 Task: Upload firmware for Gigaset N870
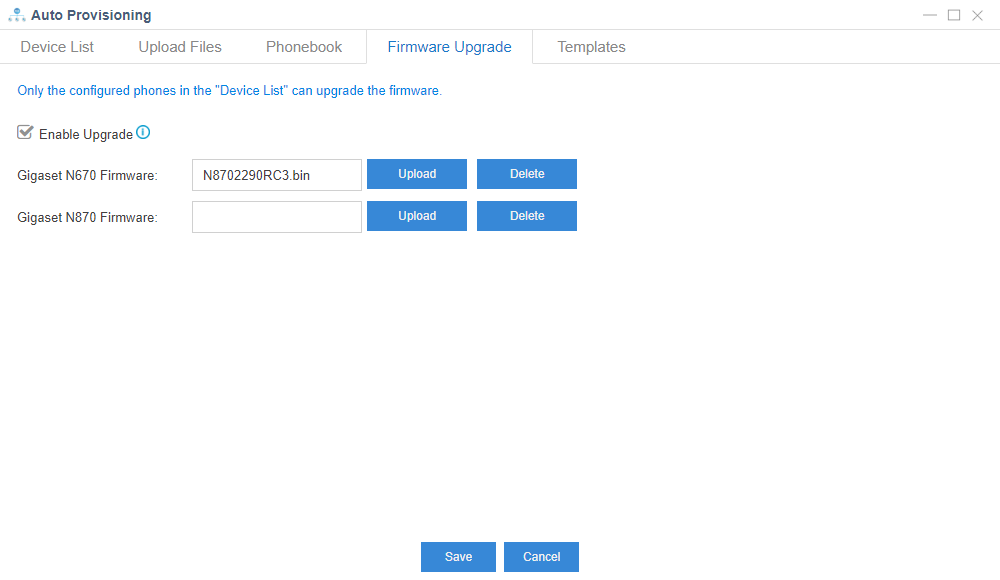tap(417, 216)
